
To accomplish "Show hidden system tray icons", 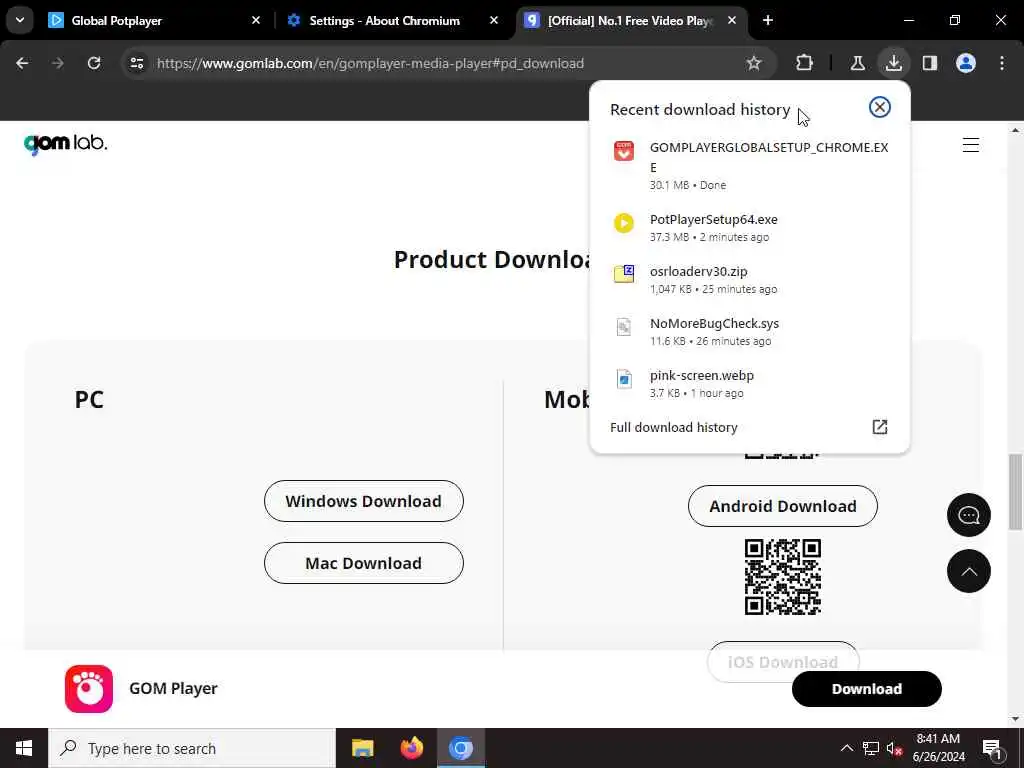I will pos(846,748).
